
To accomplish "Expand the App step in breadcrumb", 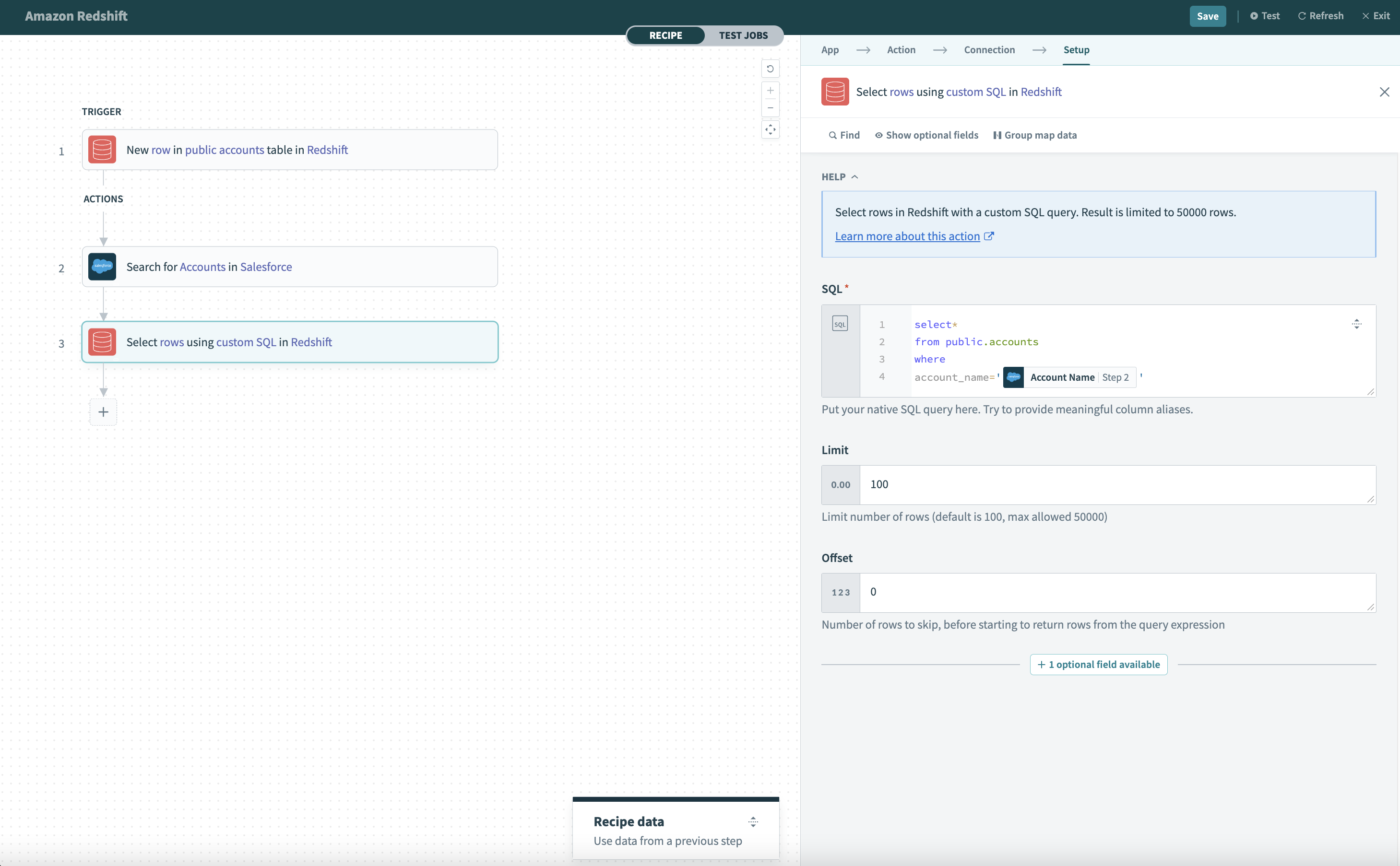I will tap(830, 49).
